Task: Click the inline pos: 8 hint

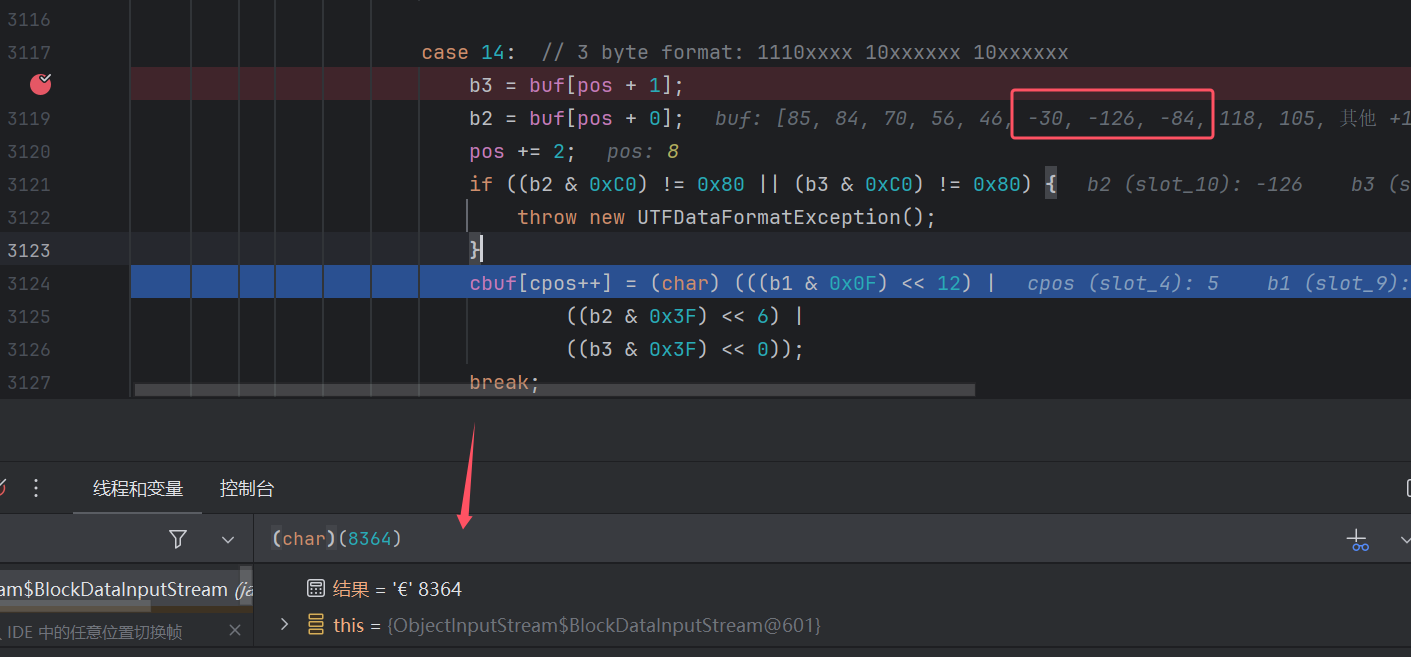Action: (x=643, y=152)
